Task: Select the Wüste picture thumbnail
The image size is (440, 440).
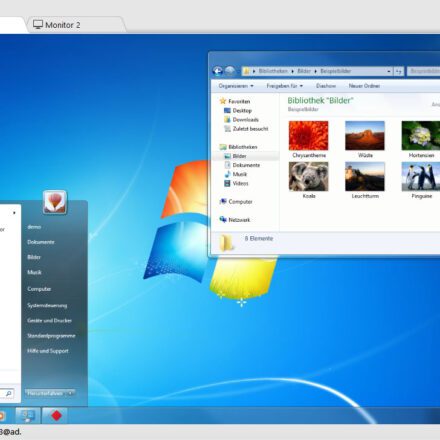Action: [x=365, y=136]
